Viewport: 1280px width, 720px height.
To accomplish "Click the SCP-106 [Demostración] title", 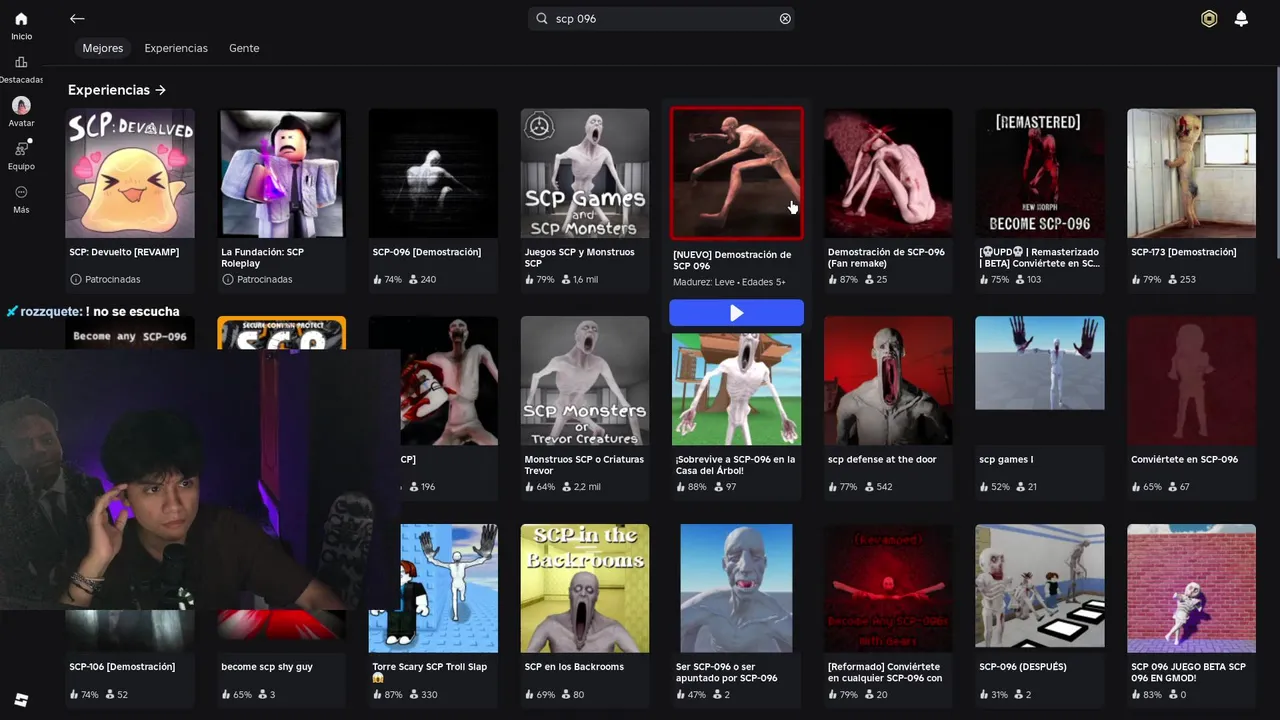I will coord(122,667).
